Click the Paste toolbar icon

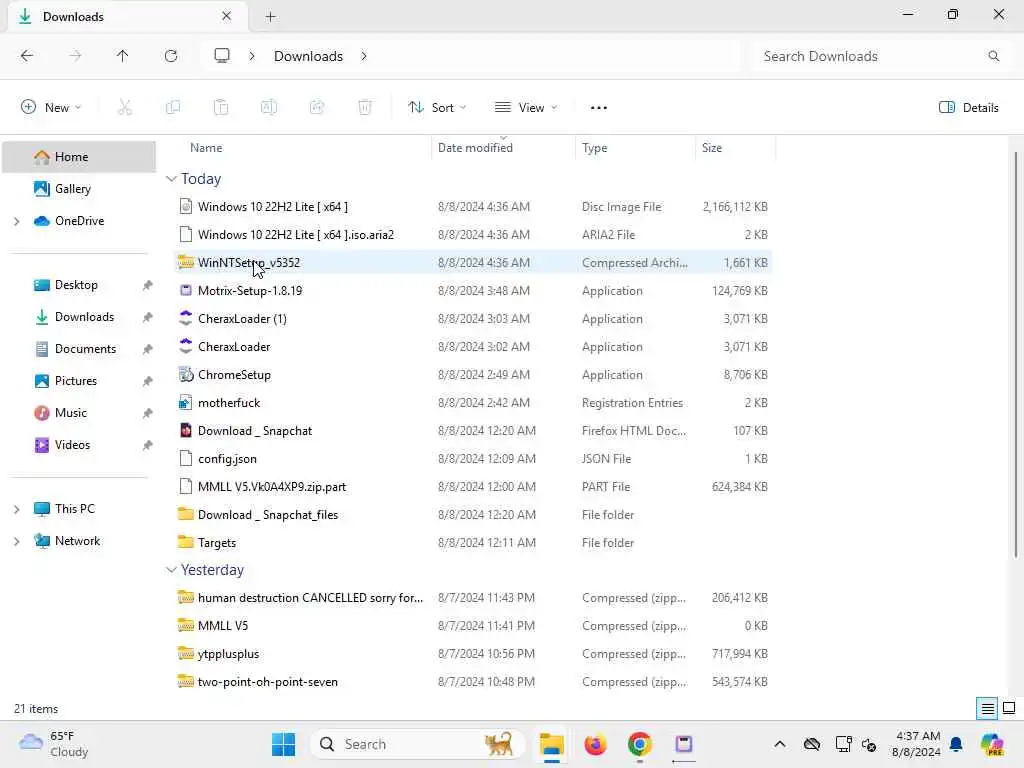(221, 108)
